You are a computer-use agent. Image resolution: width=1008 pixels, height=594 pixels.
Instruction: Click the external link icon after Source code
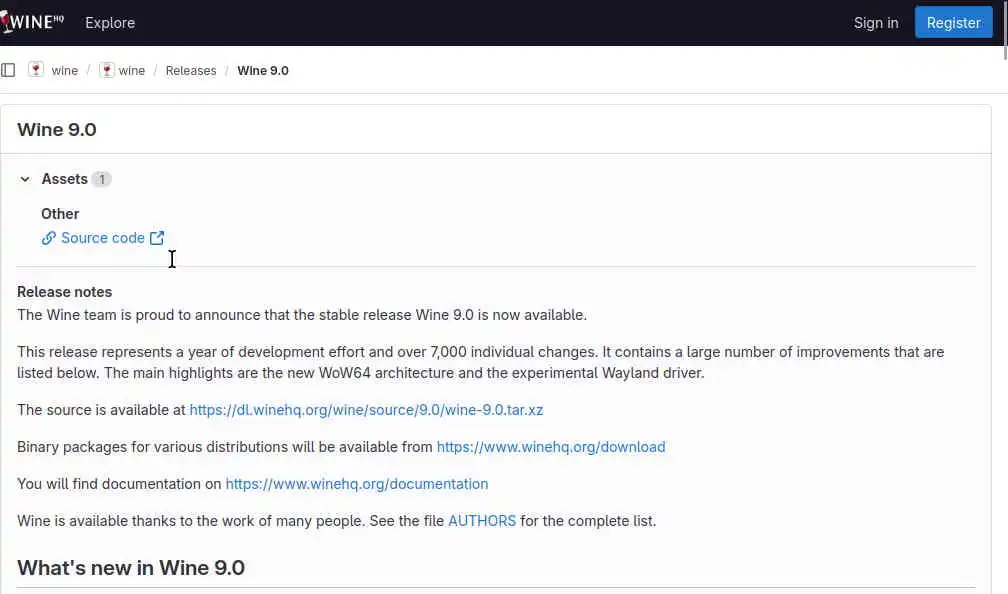157,238
